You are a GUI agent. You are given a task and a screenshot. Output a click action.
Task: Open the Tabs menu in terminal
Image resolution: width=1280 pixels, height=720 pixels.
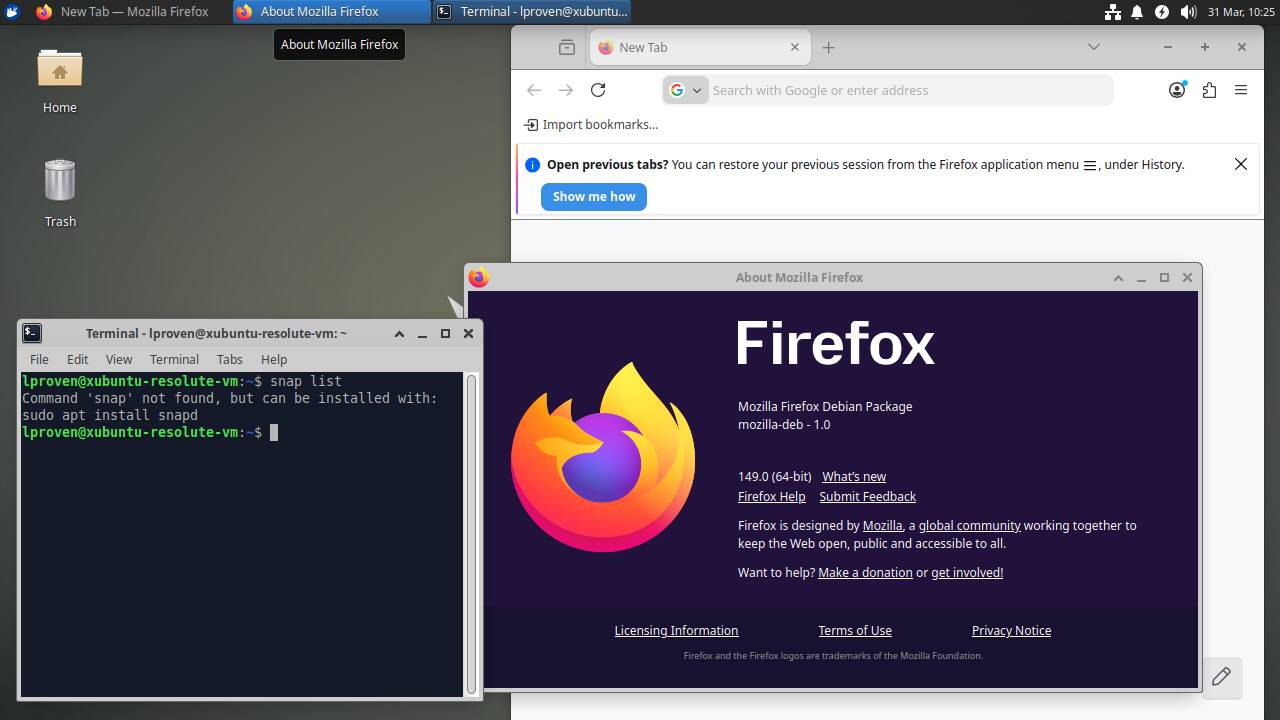coord(229,359)
